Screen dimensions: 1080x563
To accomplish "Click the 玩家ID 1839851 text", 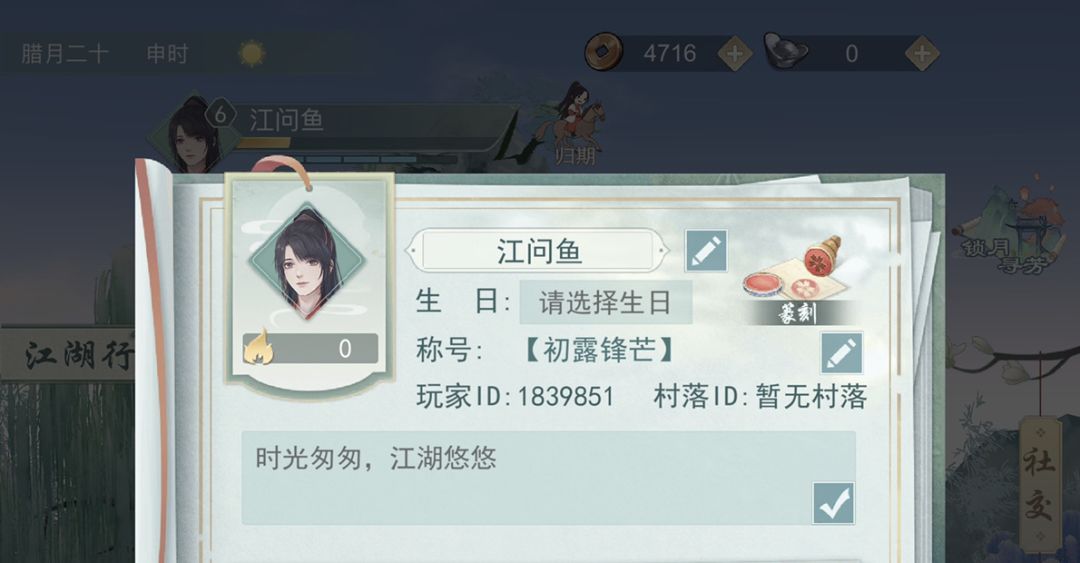I will point(515,397).
